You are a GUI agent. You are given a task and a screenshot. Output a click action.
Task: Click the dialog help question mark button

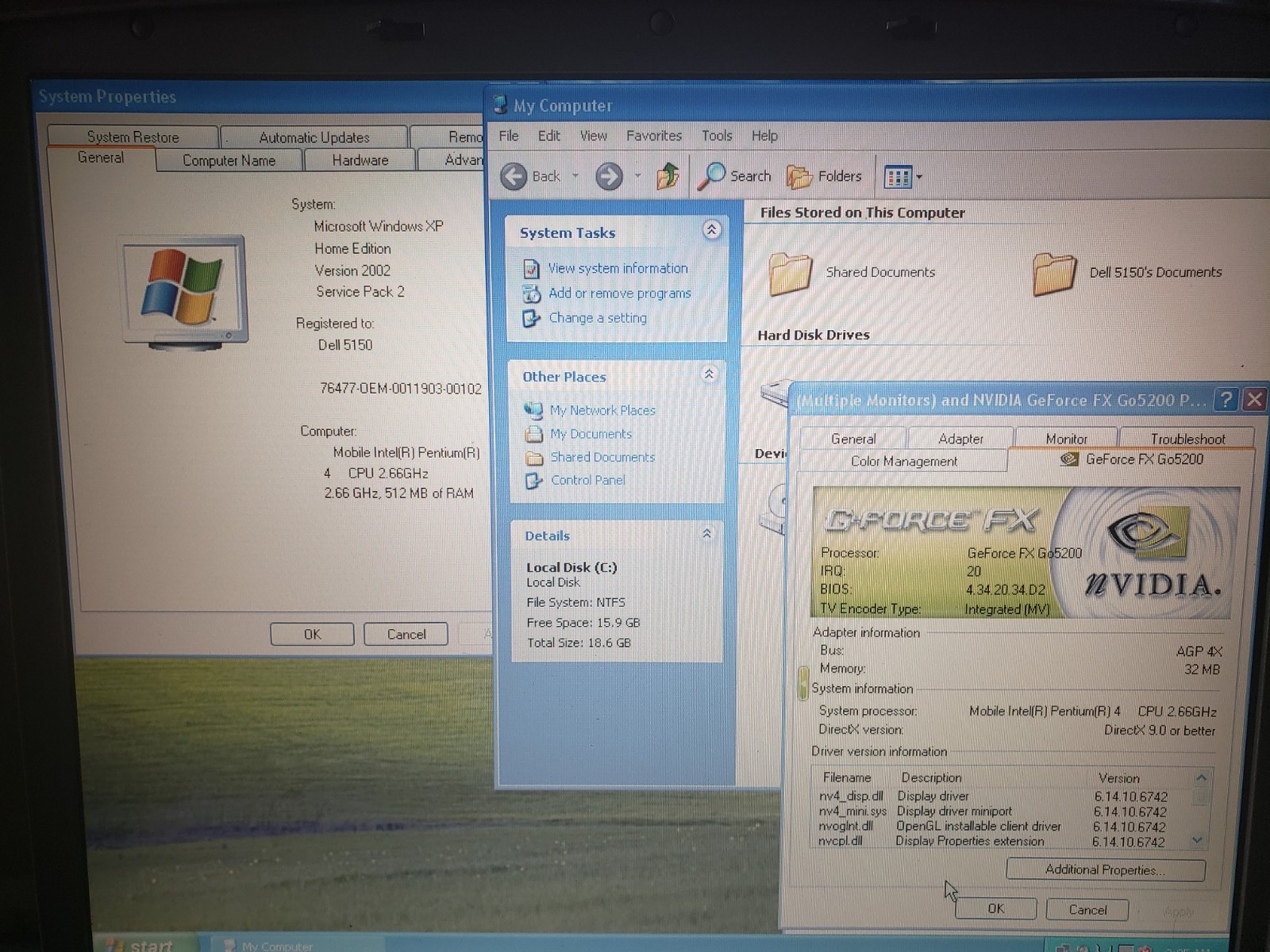pos(1226,399)
